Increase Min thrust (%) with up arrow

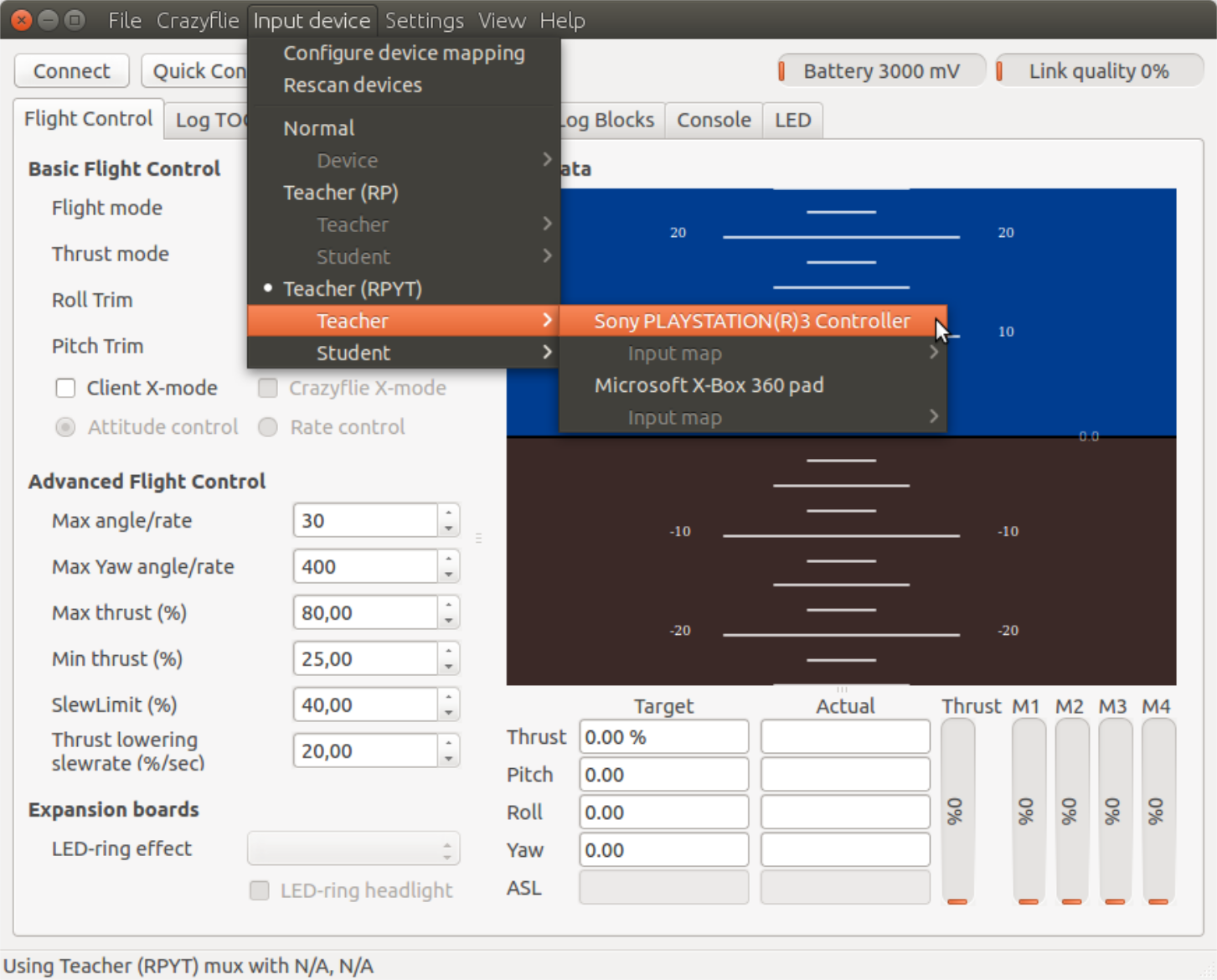[449, 651]
